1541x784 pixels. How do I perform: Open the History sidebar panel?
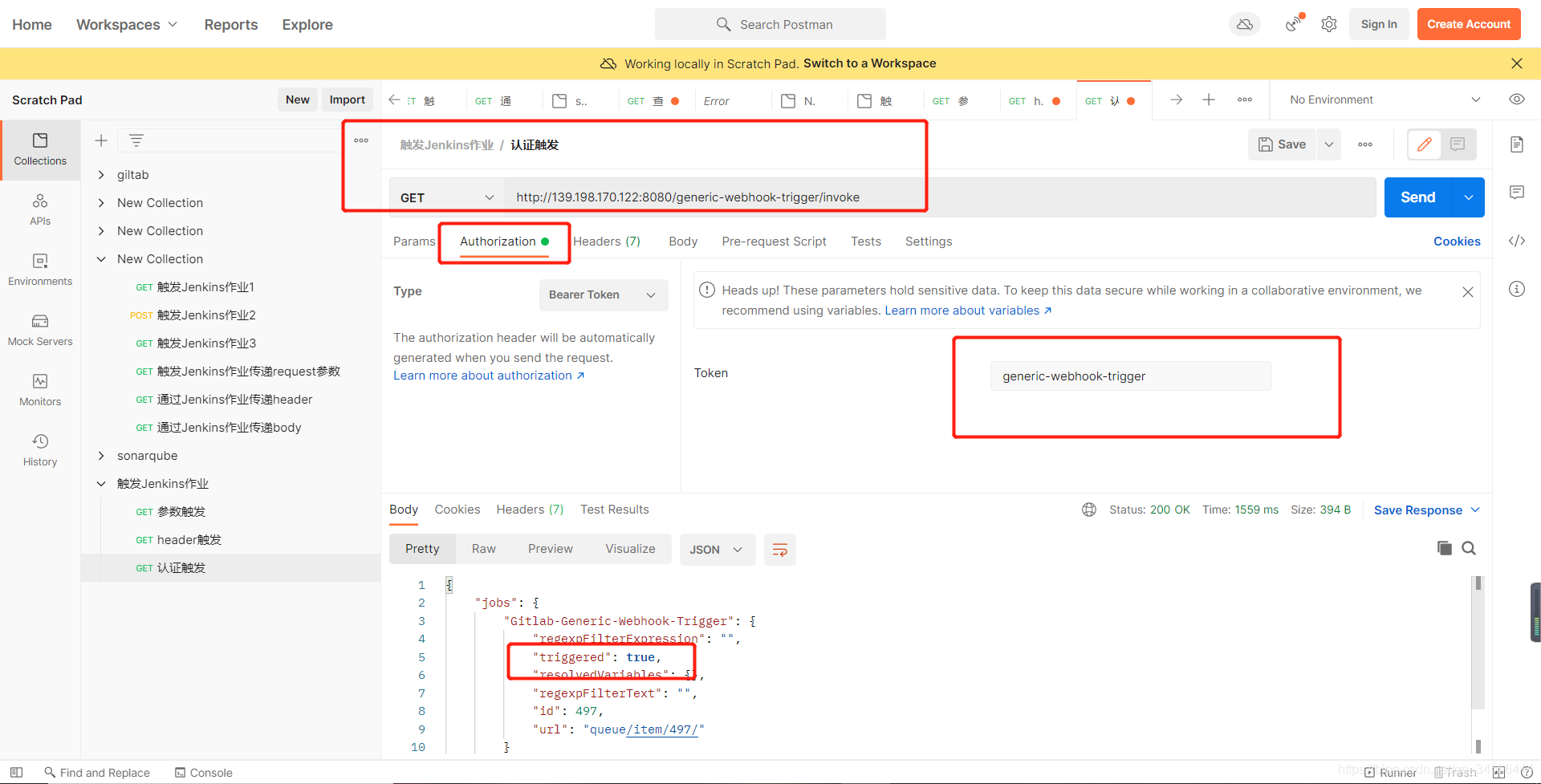tap(40, 450)
